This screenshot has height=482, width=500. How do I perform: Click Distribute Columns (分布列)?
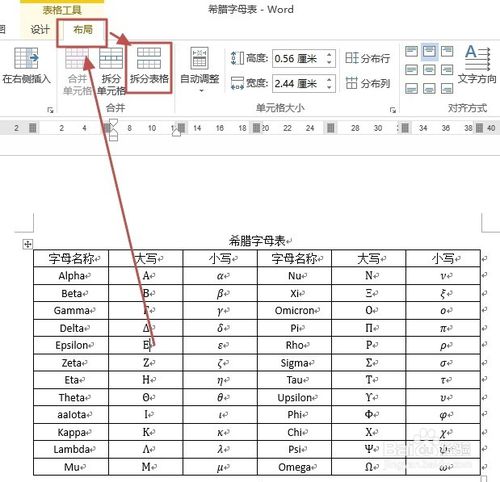point(367,83)
